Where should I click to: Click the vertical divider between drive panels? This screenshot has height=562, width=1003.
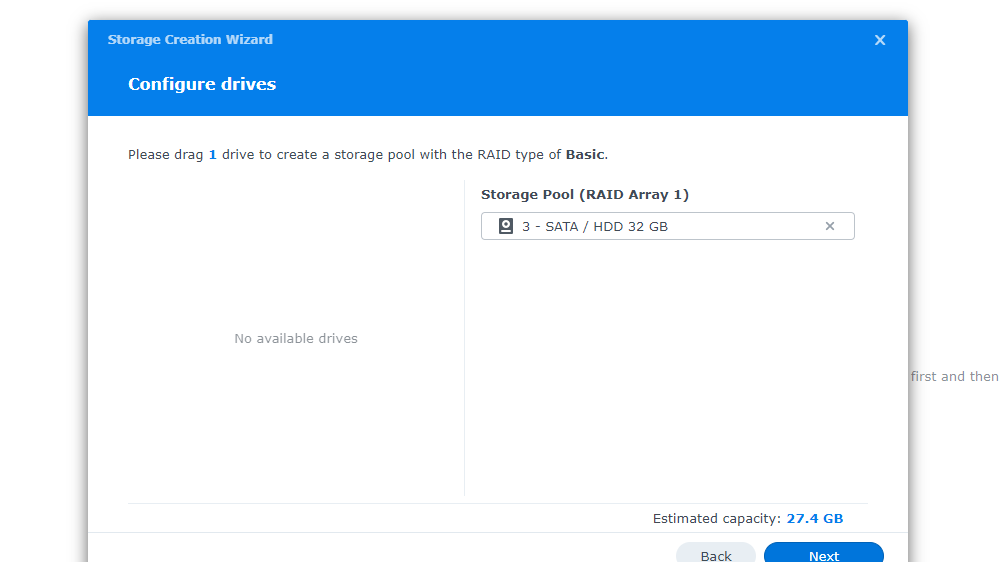(x=464, y=338)
